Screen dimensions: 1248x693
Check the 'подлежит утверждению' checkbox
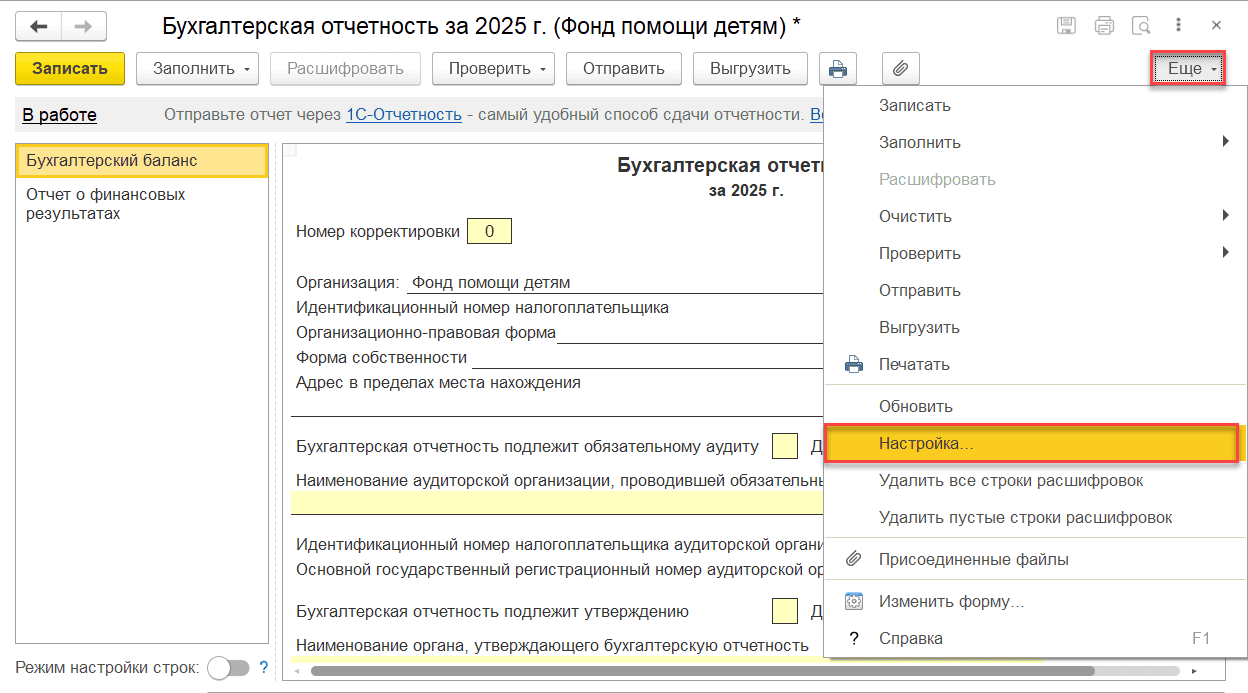point(785,611)
